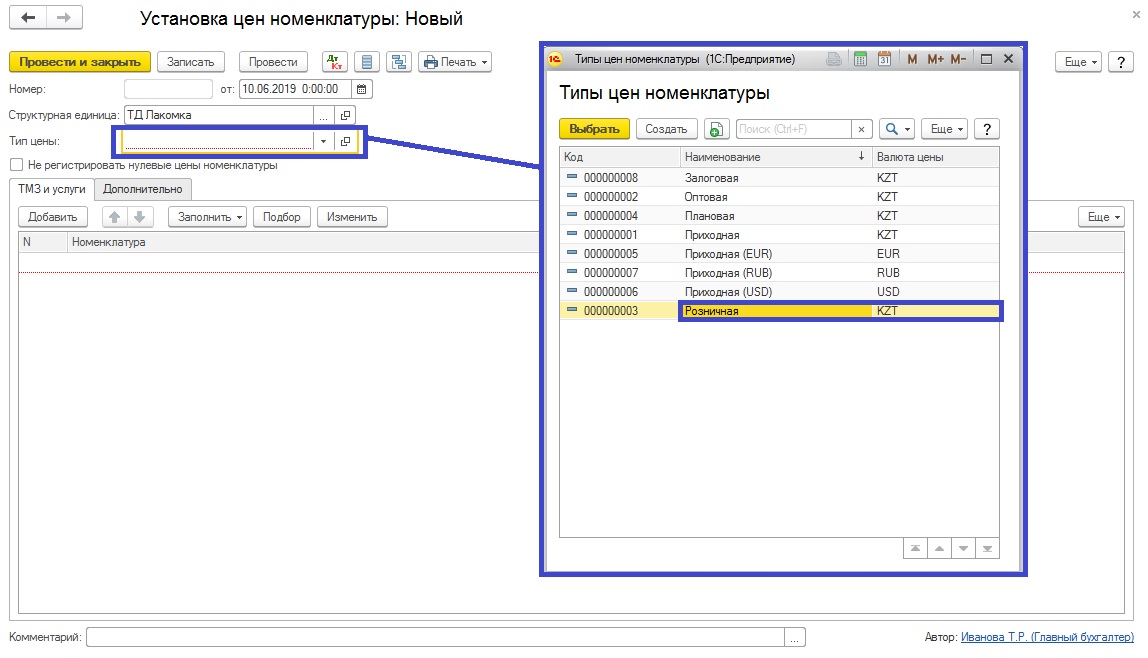Select the Плановая price type row

point(780,216)
